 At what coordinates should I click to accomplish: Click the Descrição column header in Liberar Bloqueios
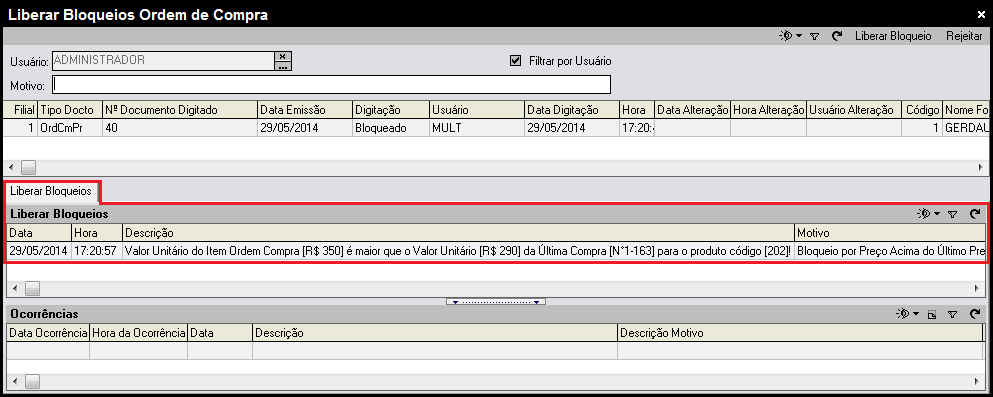pos(459,233)
